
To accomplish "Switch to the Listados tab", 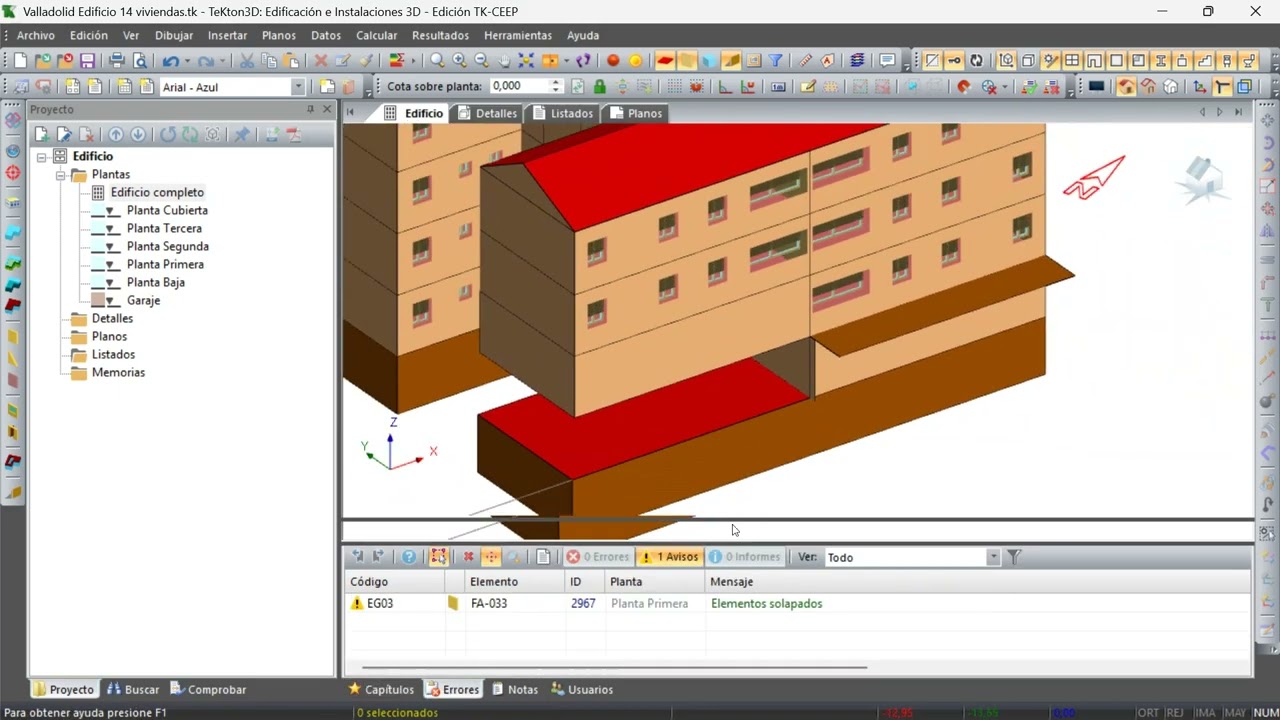I will [x=562, y=113].
